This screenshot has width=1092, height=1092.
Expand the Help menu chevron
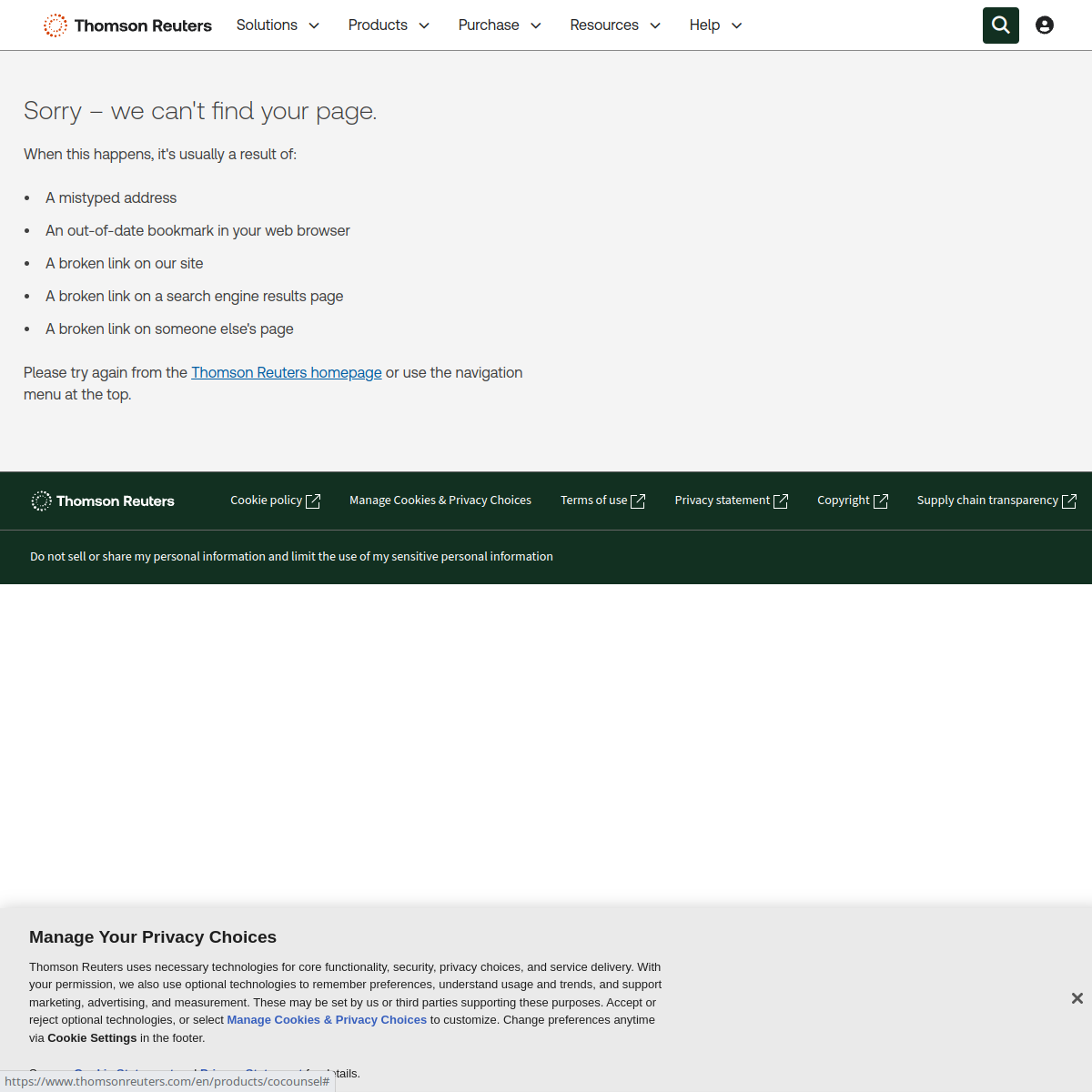[x=737, y=25]
